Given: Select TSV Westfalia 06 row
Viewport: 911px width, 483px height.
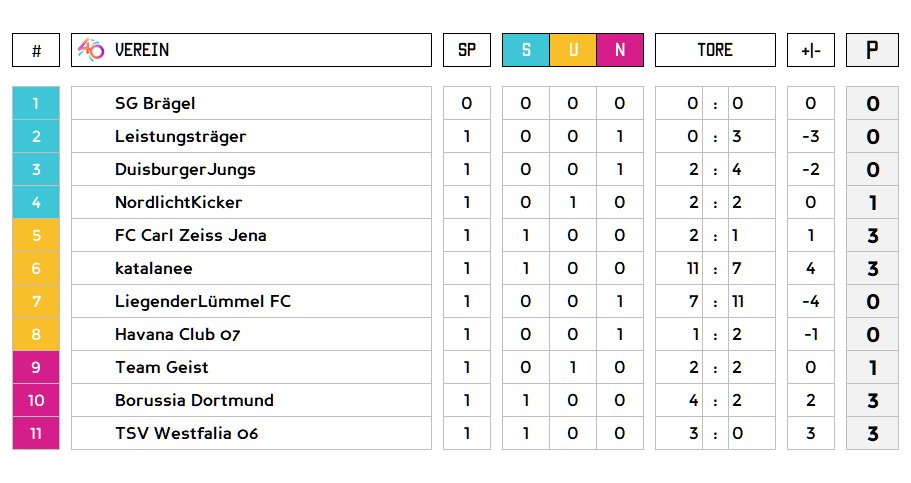Looking at the screenshot, I should 186,433.
